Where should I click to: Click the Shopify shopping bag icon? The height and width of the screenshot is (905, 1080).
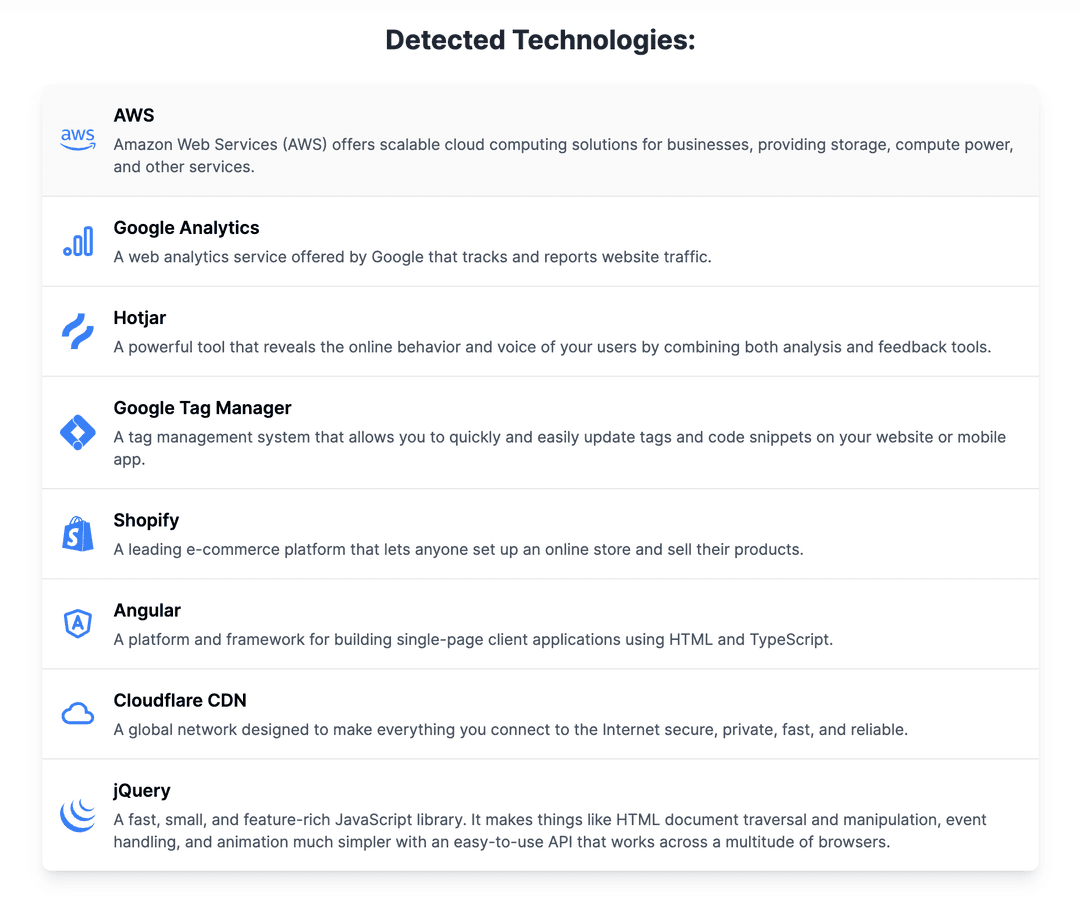78,534
